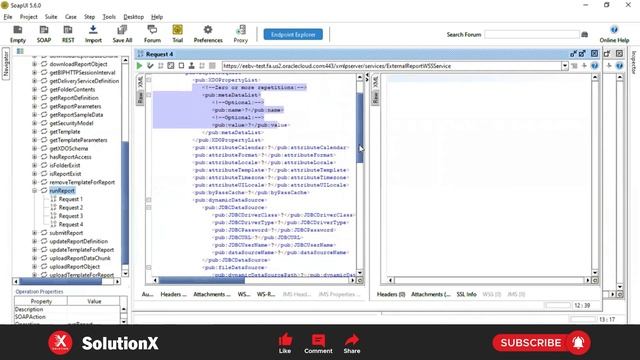The image size is (640, 360).
Task: Create a new REST project
Action: 68,34
